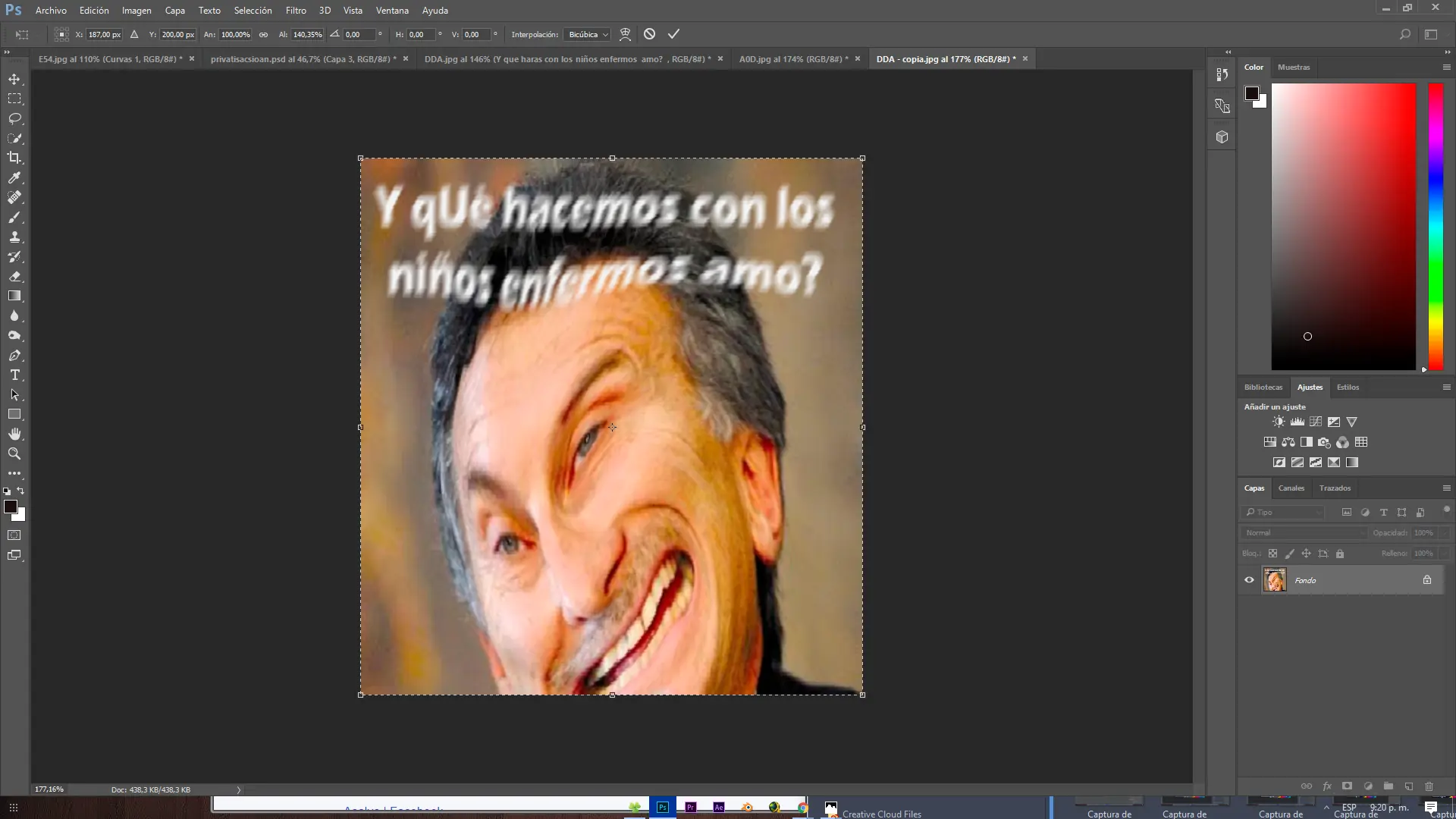The image size is (1456, 819).
Task: Add a Photo Filter adjustment
Action: pos(1325,442)
